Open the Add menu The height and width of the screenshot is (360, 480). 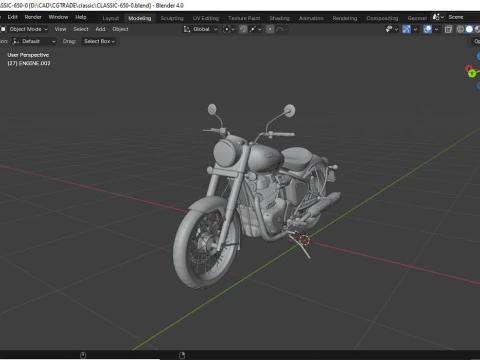[x=100, y=29]
